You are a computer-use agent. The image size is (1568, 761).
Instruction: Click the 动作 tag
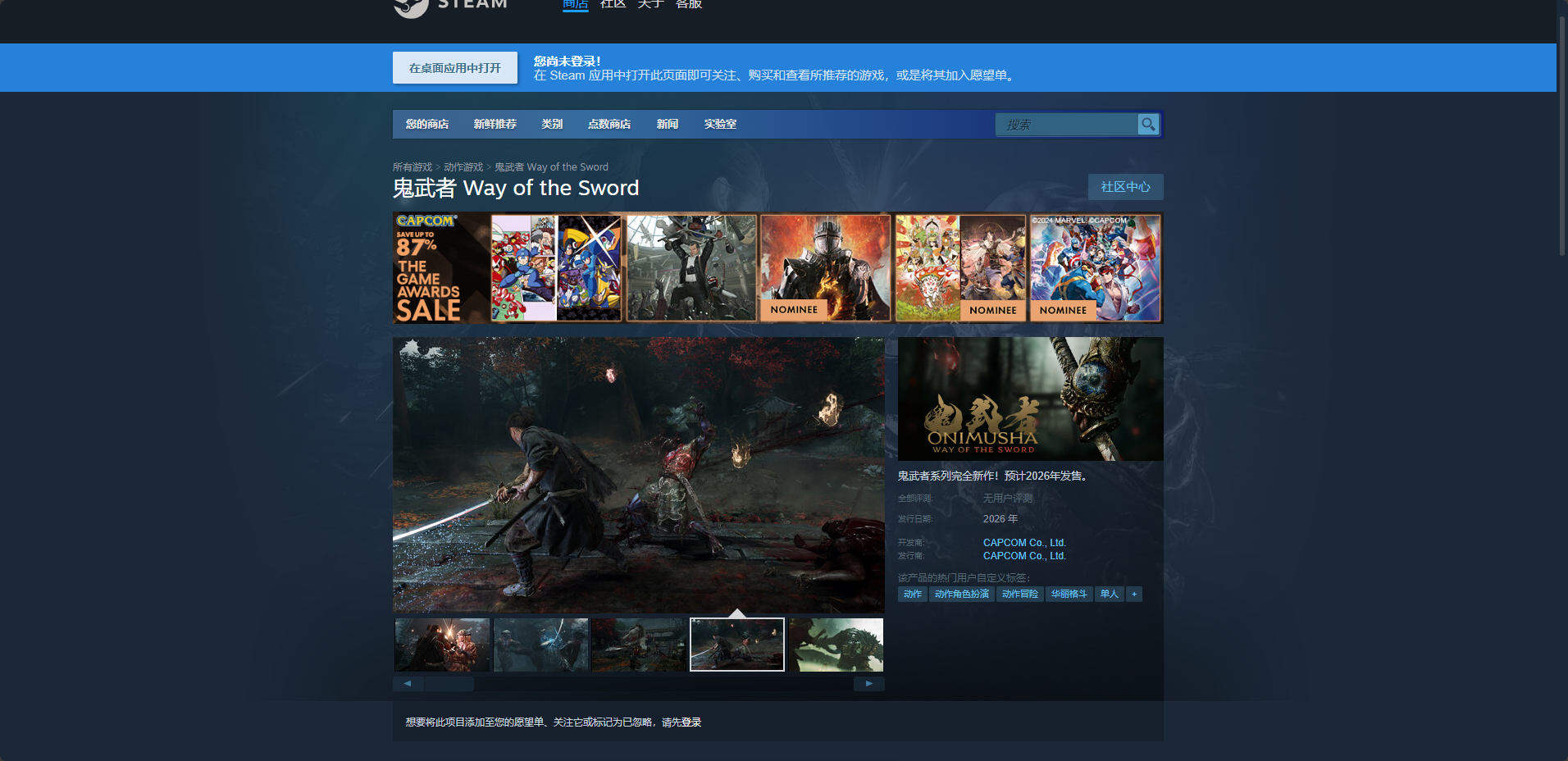(913, 594)
